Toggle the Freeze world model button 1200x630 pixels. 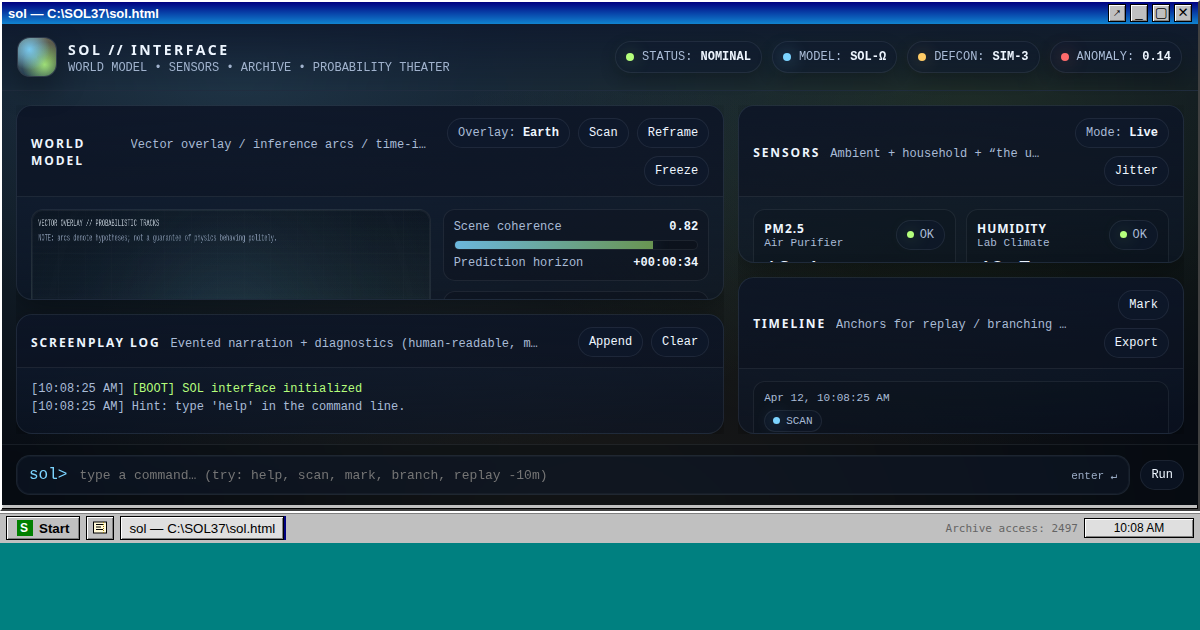676,171
